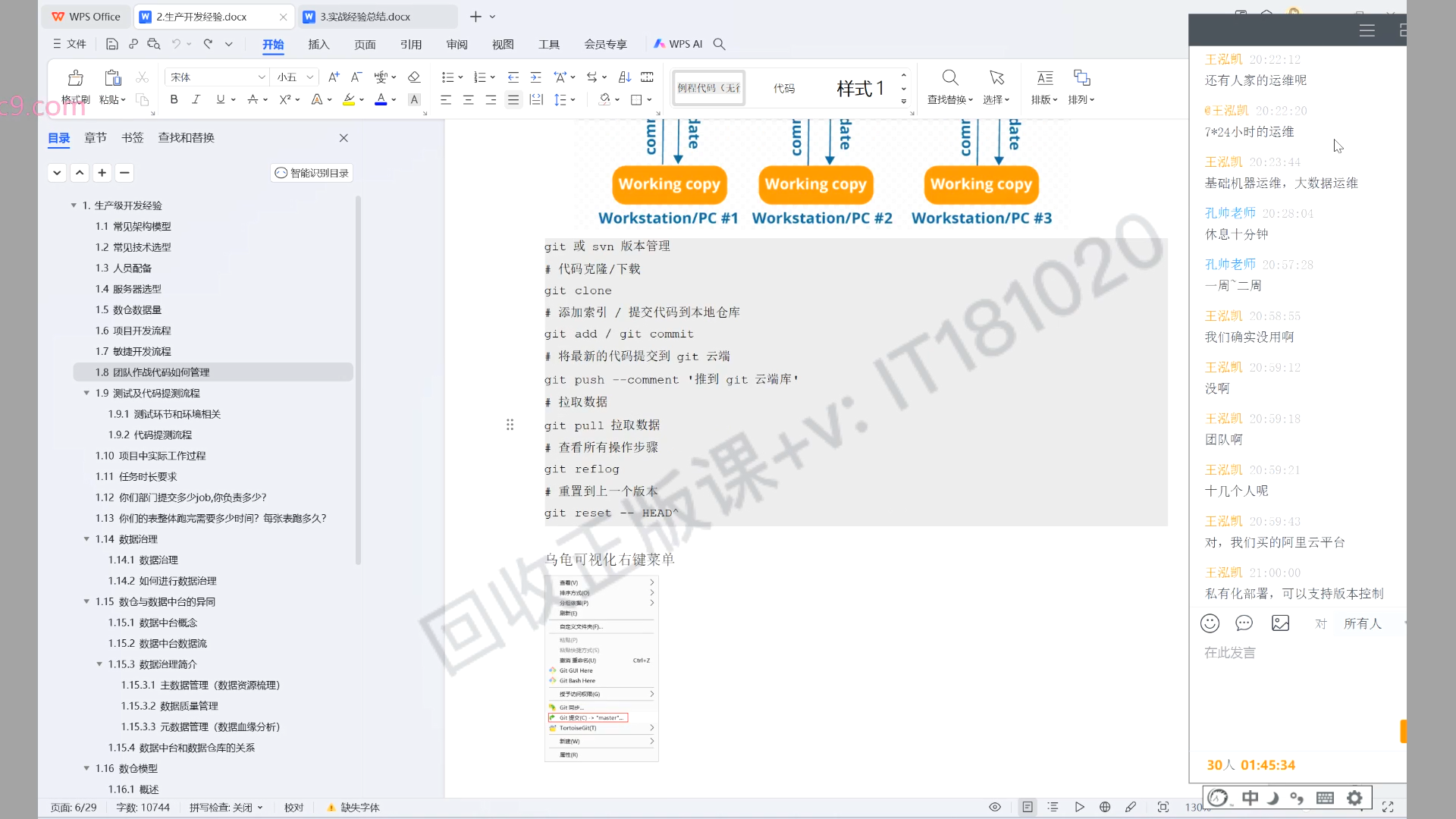Open the Find and Replace magnifier icon
Screen dimensions: 1456x819
pos(949,78)
